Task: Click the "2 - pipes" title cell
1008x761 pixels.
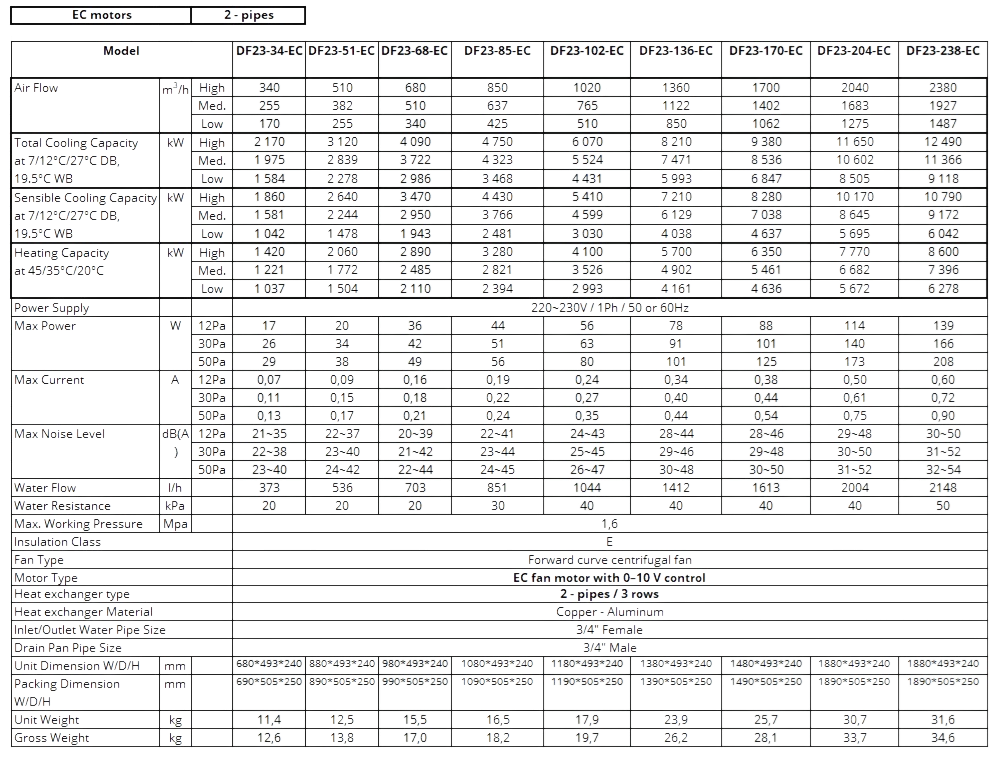Action: pyautogui.click(x=248, y=15)
